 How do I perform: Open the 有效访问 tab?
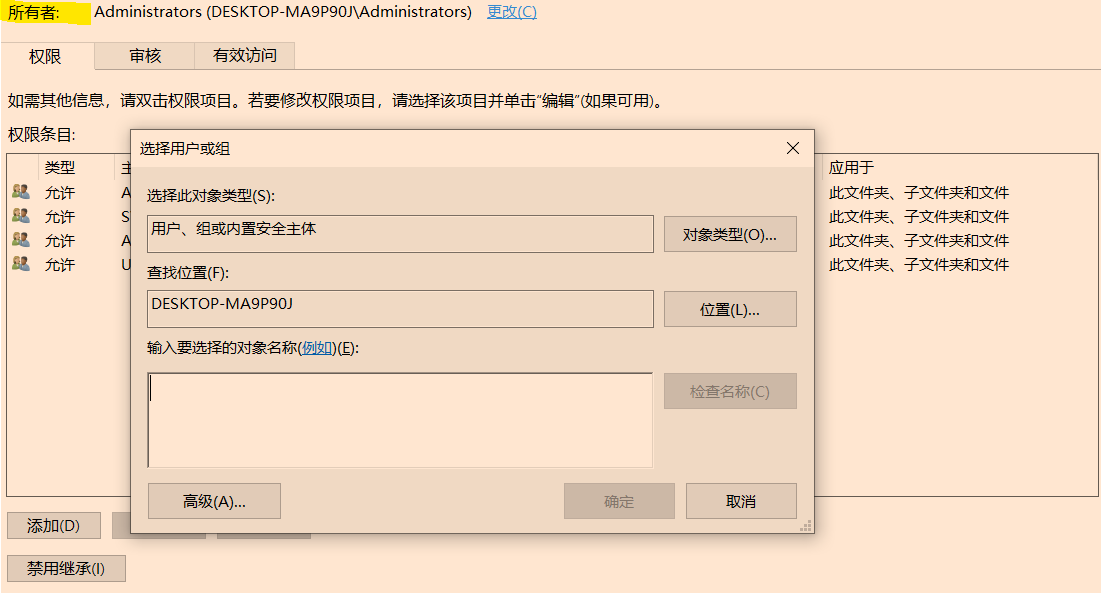coord(244,55)
